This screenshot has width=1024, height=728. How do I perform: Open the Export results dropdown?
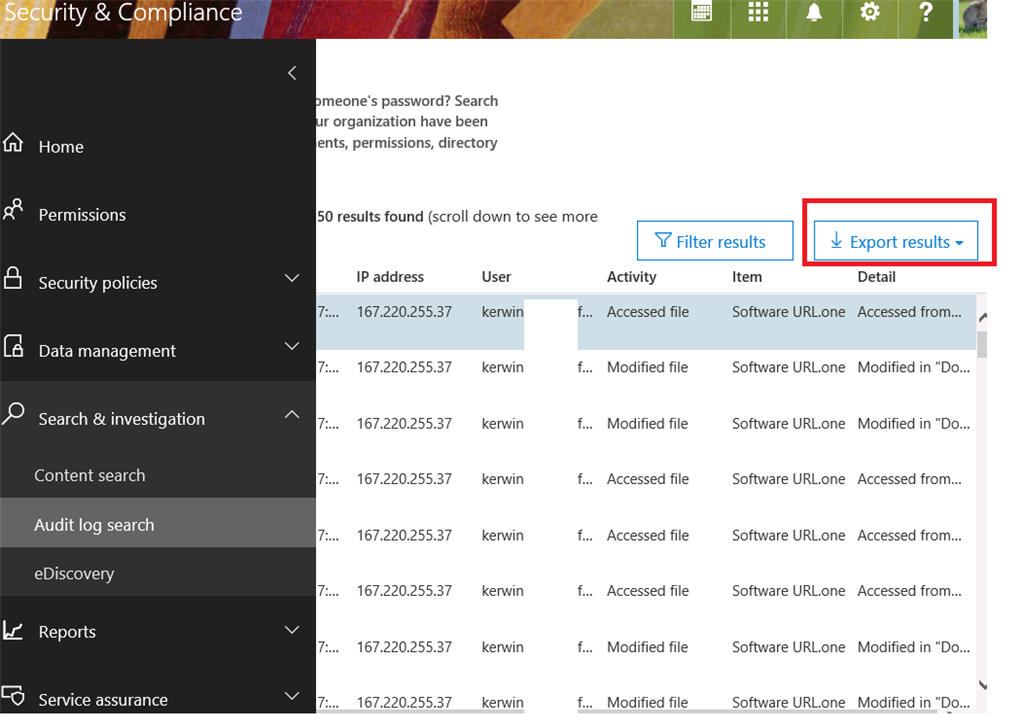tap(896, 241)
